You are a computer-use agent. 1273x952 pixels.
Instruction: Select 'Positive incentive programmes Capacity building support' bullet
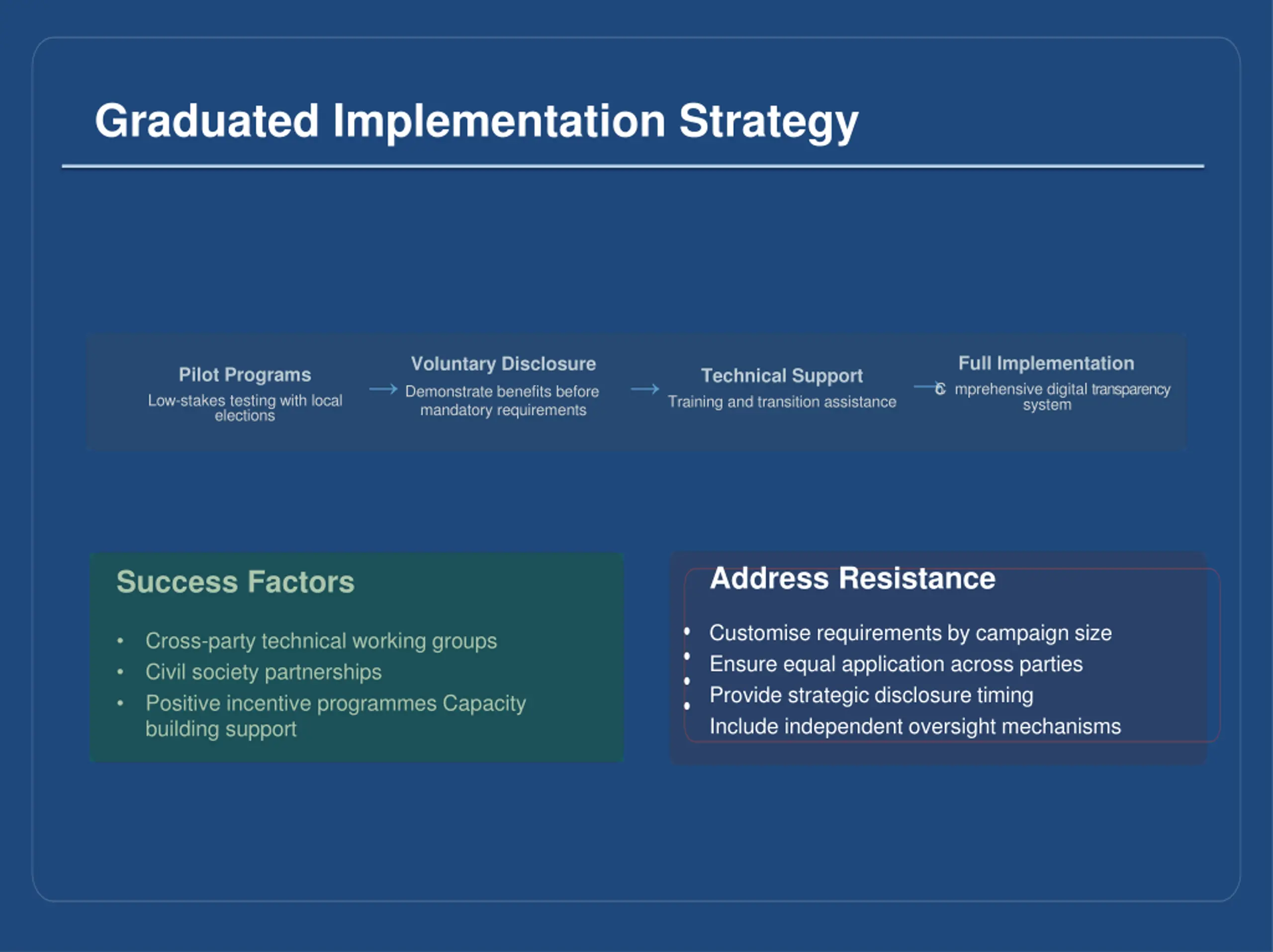pyautogui.click(x=336, y=716)
